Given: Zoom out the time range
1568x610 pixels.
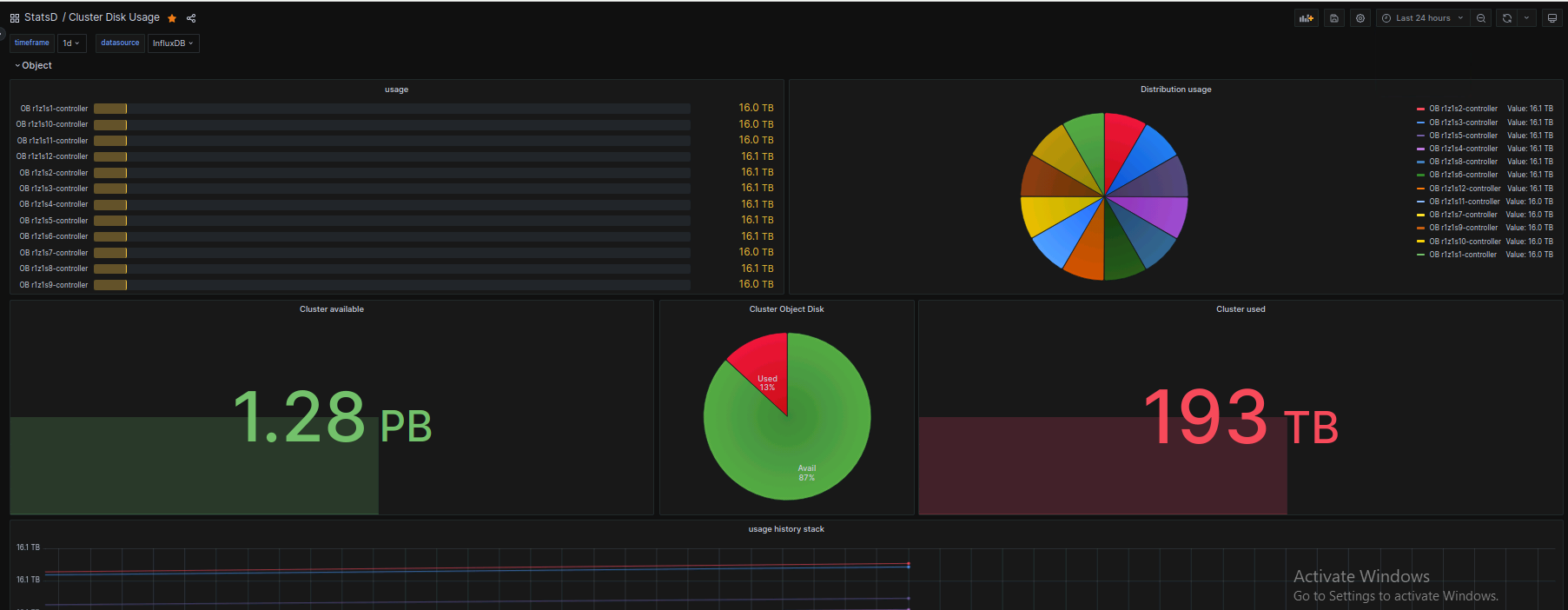Looking at the screenshot, I should (x=1481, y=18).
